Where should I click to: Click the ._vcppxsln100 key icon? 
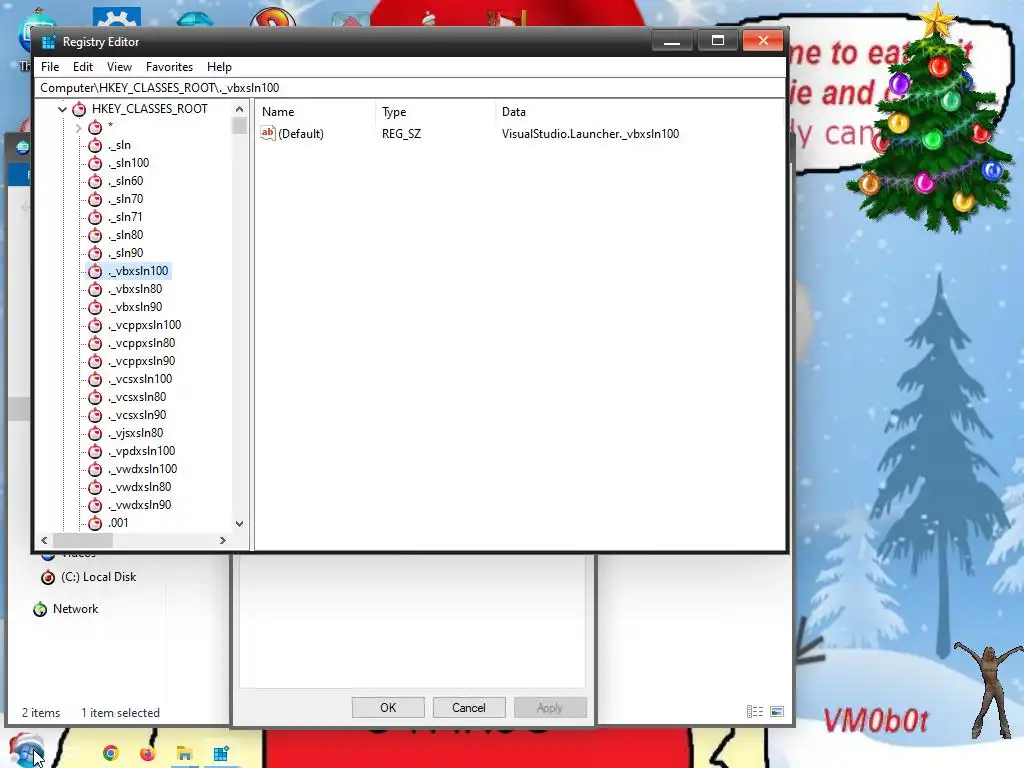(95, 325)
